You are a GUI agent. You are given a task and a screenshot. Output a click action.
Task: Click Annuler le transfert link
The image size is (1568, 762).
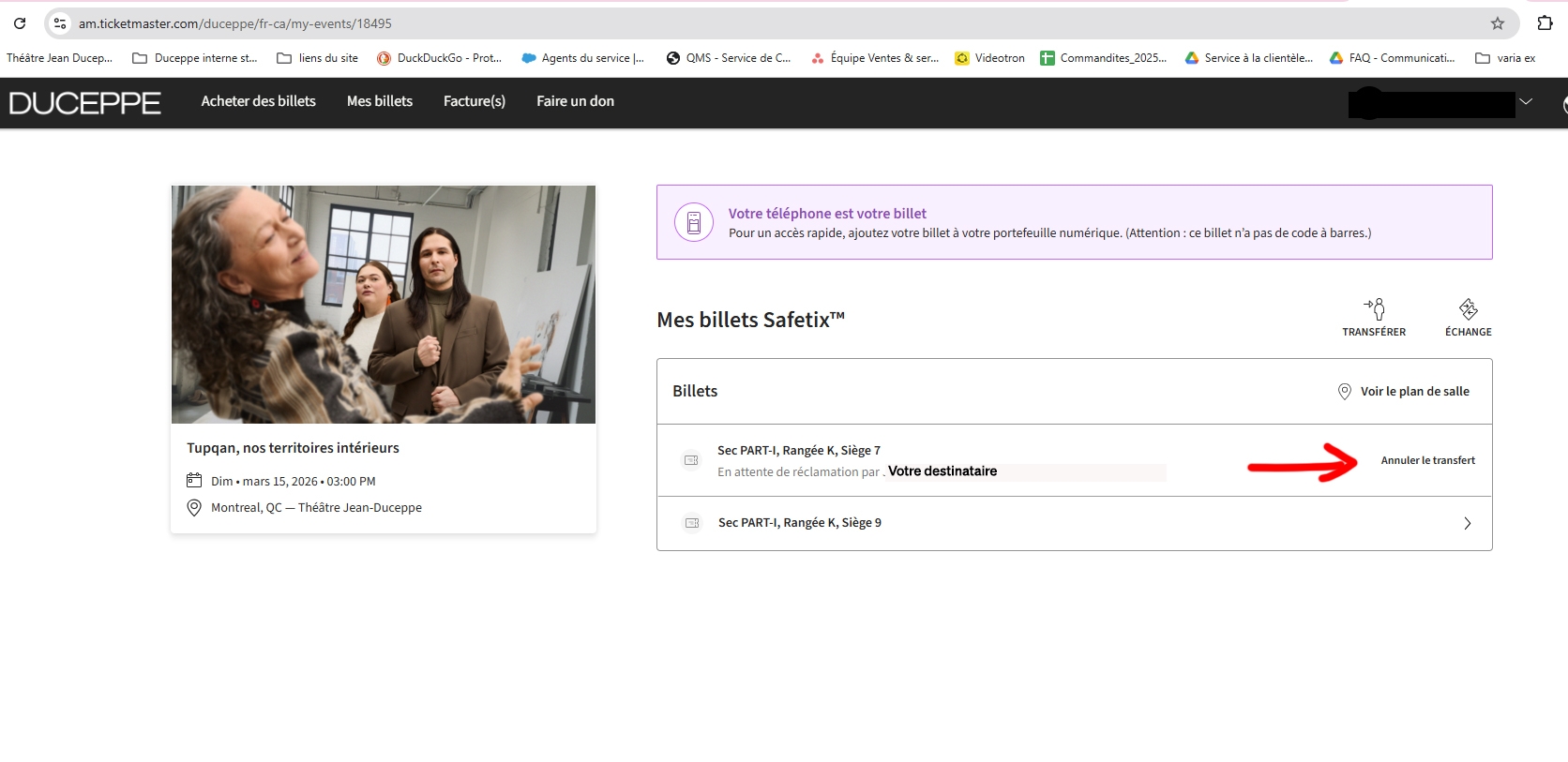(x=1427, y=460)
